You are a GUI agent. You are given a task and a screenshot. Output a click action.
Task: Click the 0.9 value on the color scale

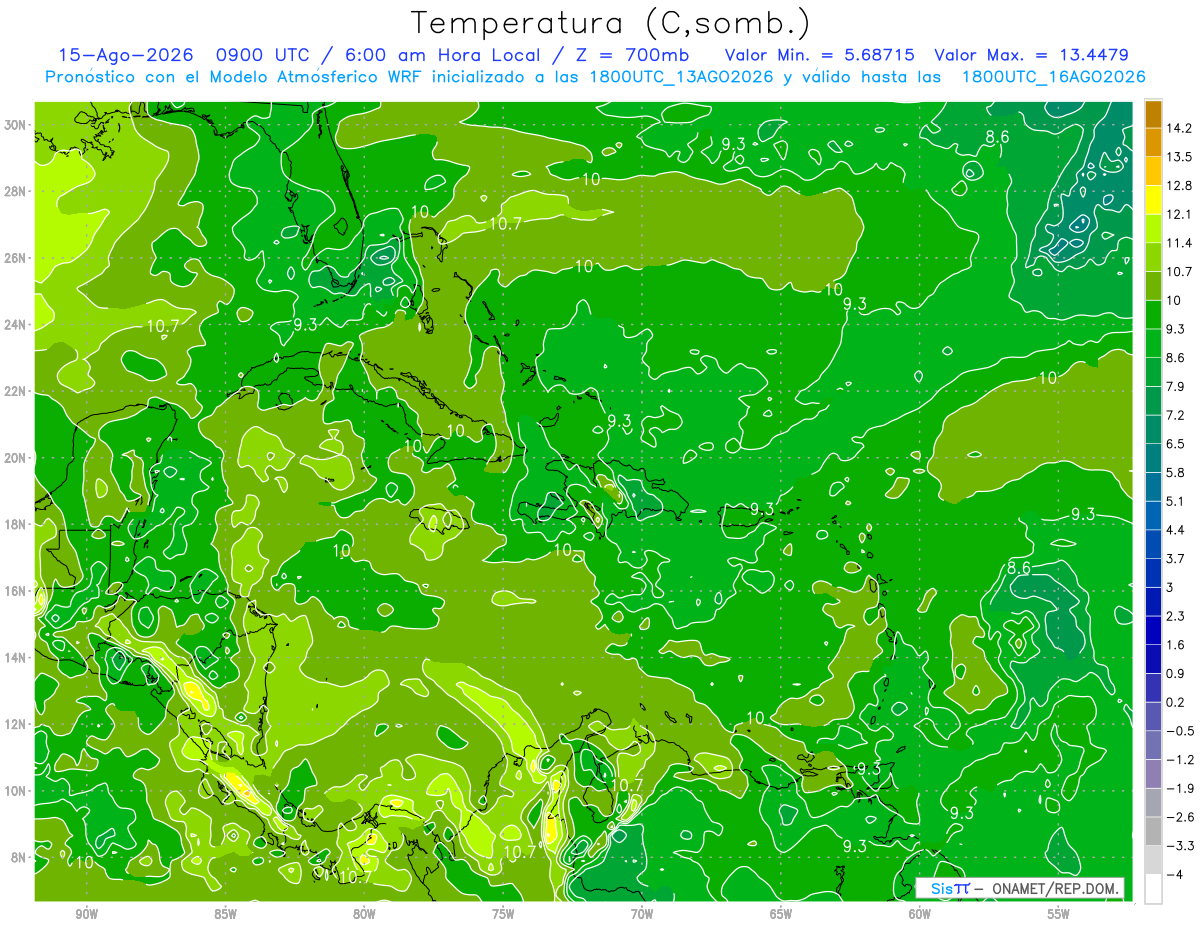(x=1176, y=673)
